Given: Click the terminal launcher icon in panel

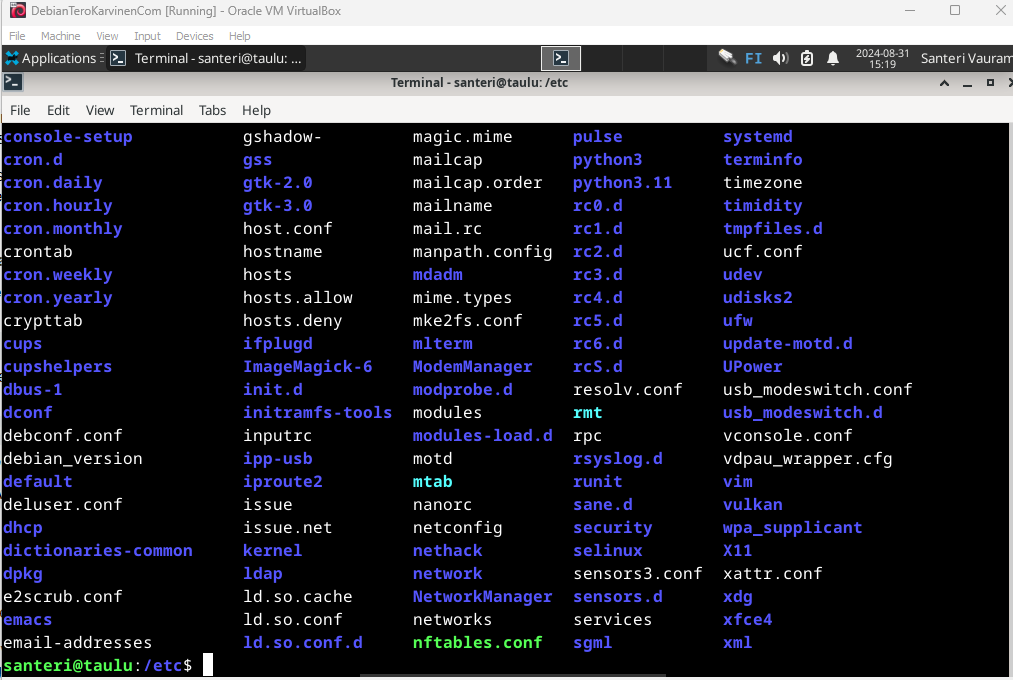Looking at the screenshot, I should [x=561, y=58].
